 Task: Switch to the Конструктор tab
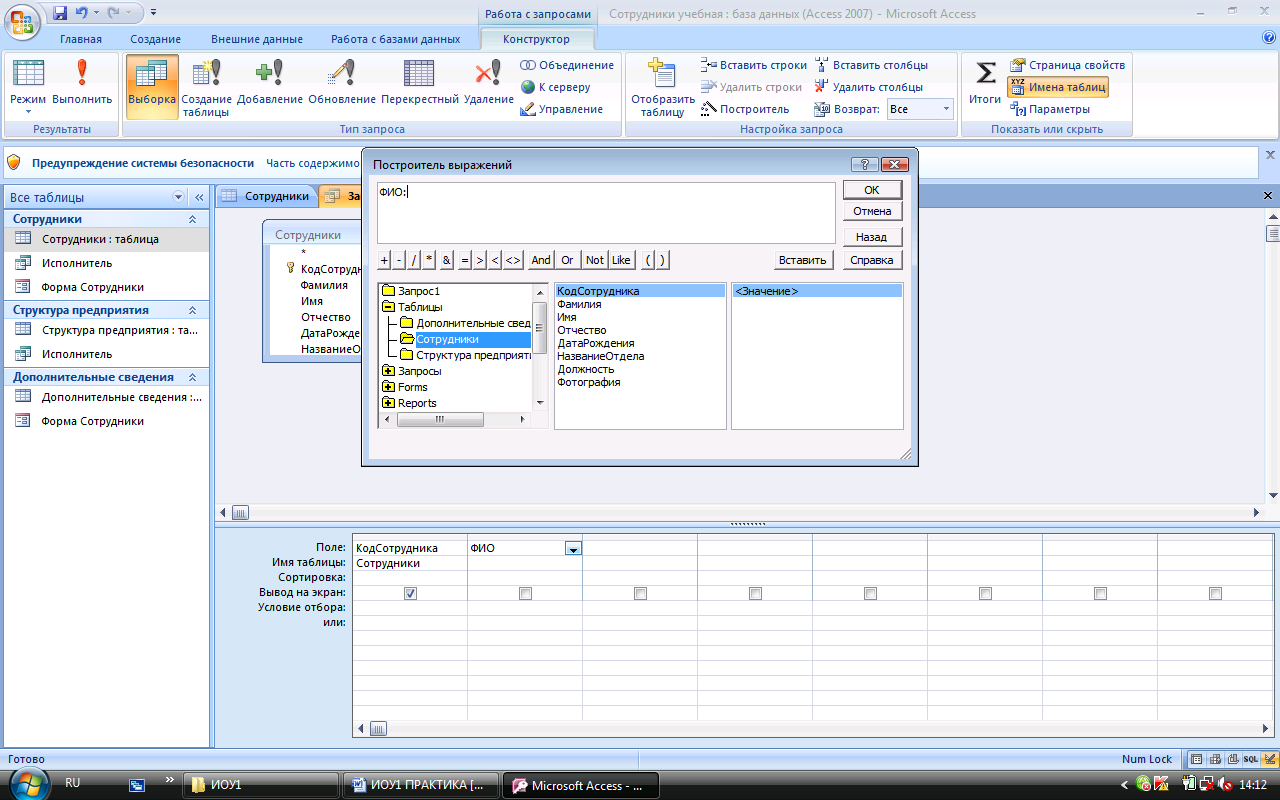(x=536, y=39)
